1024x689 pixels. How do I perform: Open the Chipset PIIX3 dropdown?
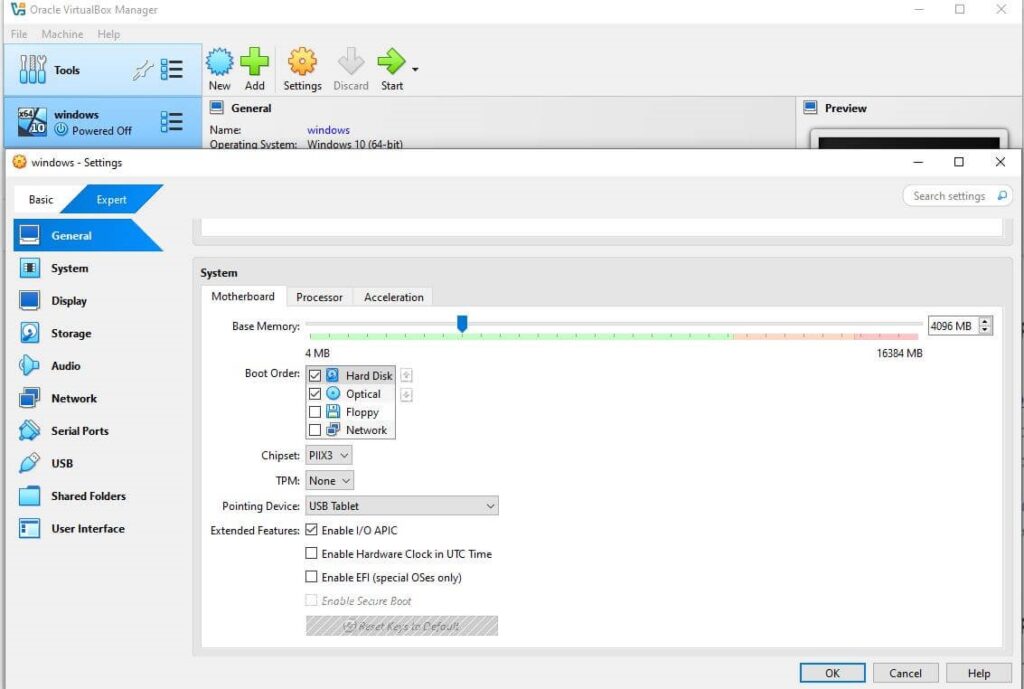329,456
